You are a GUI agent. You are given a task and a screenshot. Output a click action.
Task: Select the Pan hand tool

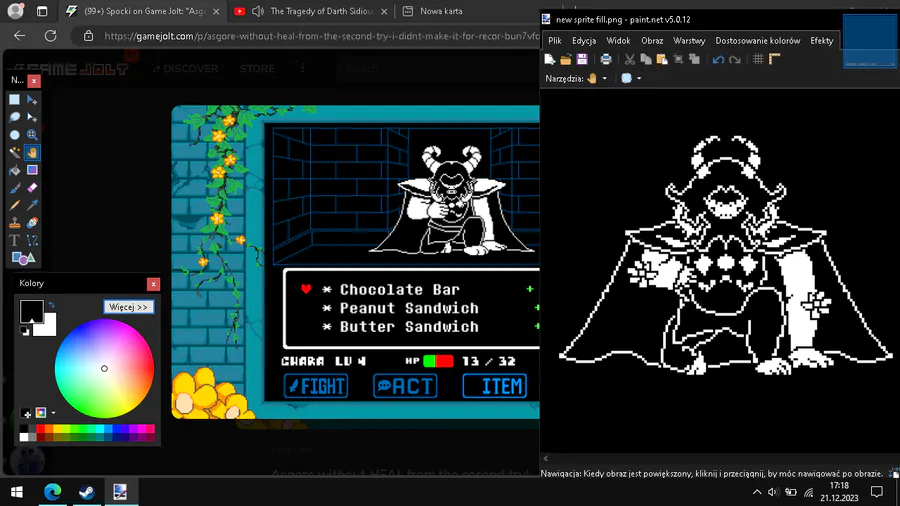tap(32, 153)
